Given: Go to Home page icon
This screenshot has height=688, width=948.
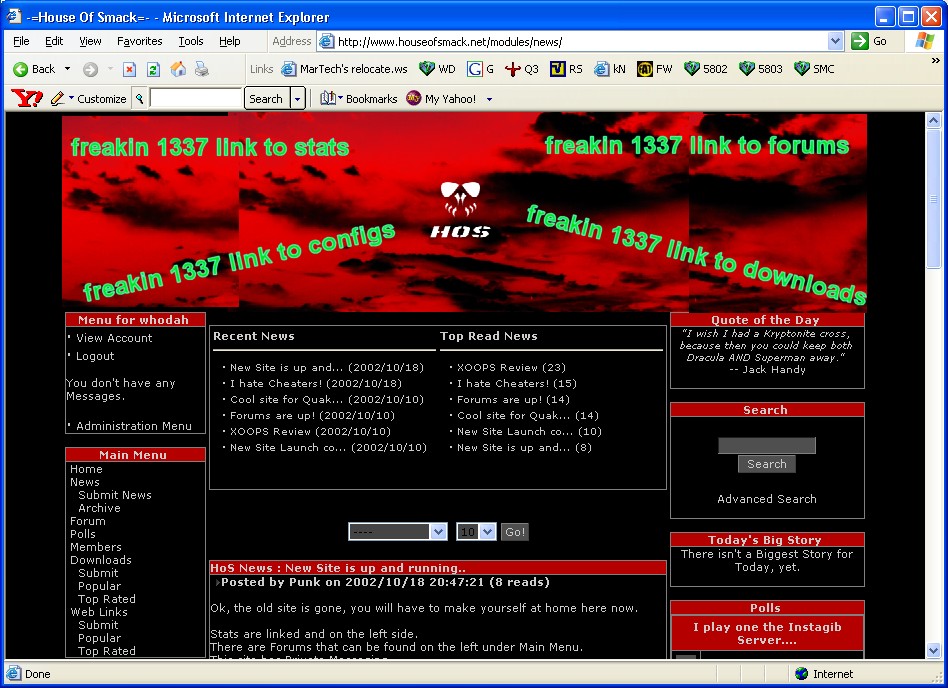Looking at the screenshot, I should pyautogui.click(x=178, y=69).
